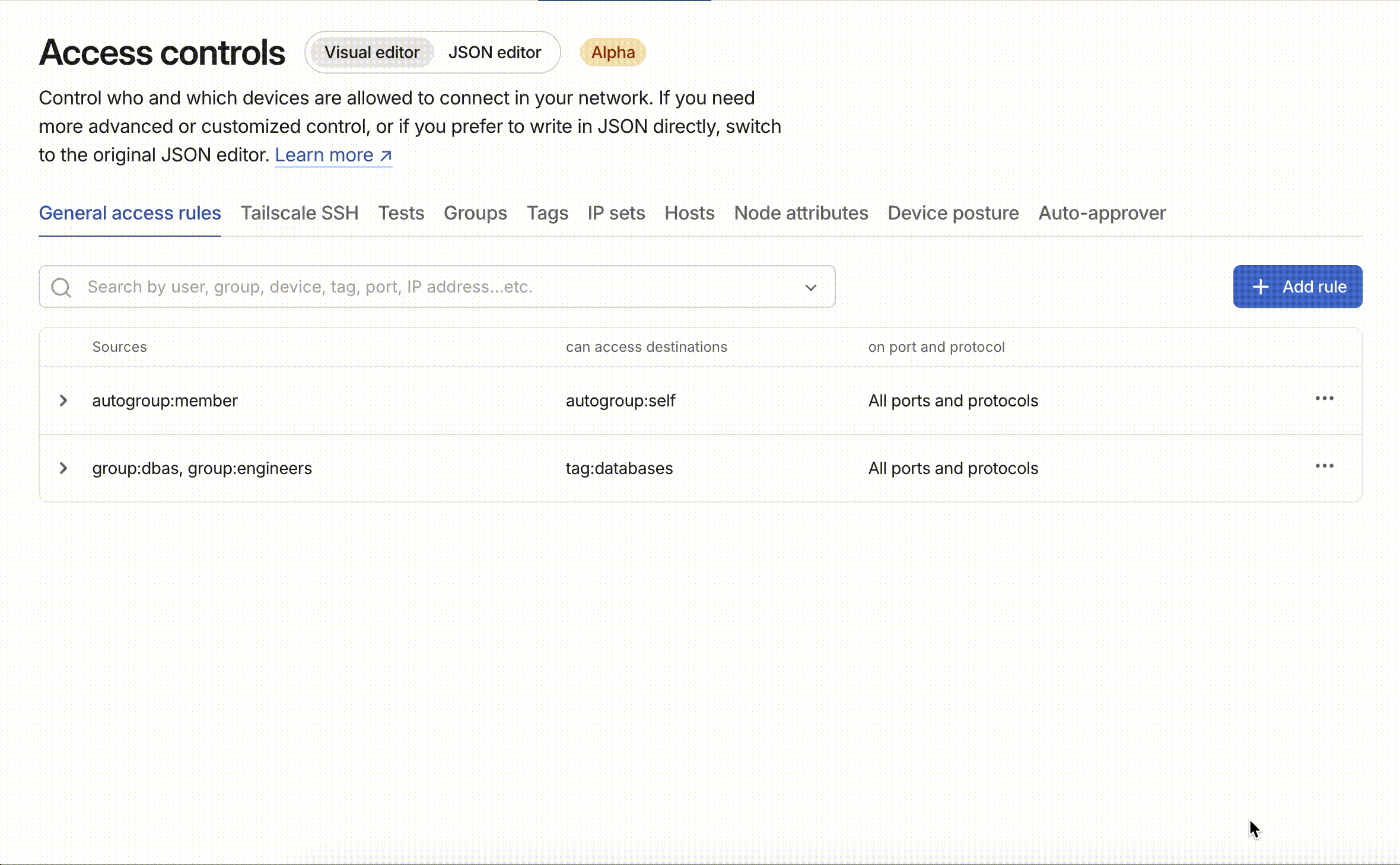The height and width of the screenshot is (865, 1400).
Task: Open the Hosts tab
Action: pos(689,213)
